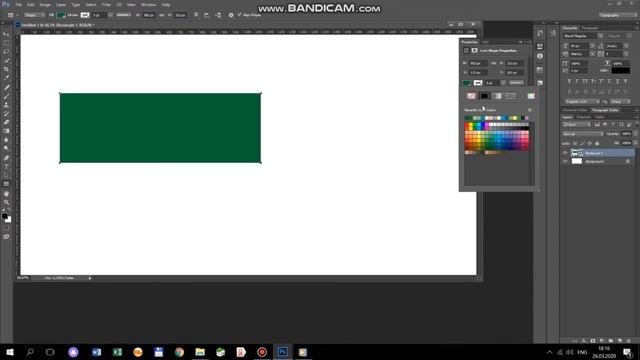
Task: Open the Image menu
Action: (45, 4)
